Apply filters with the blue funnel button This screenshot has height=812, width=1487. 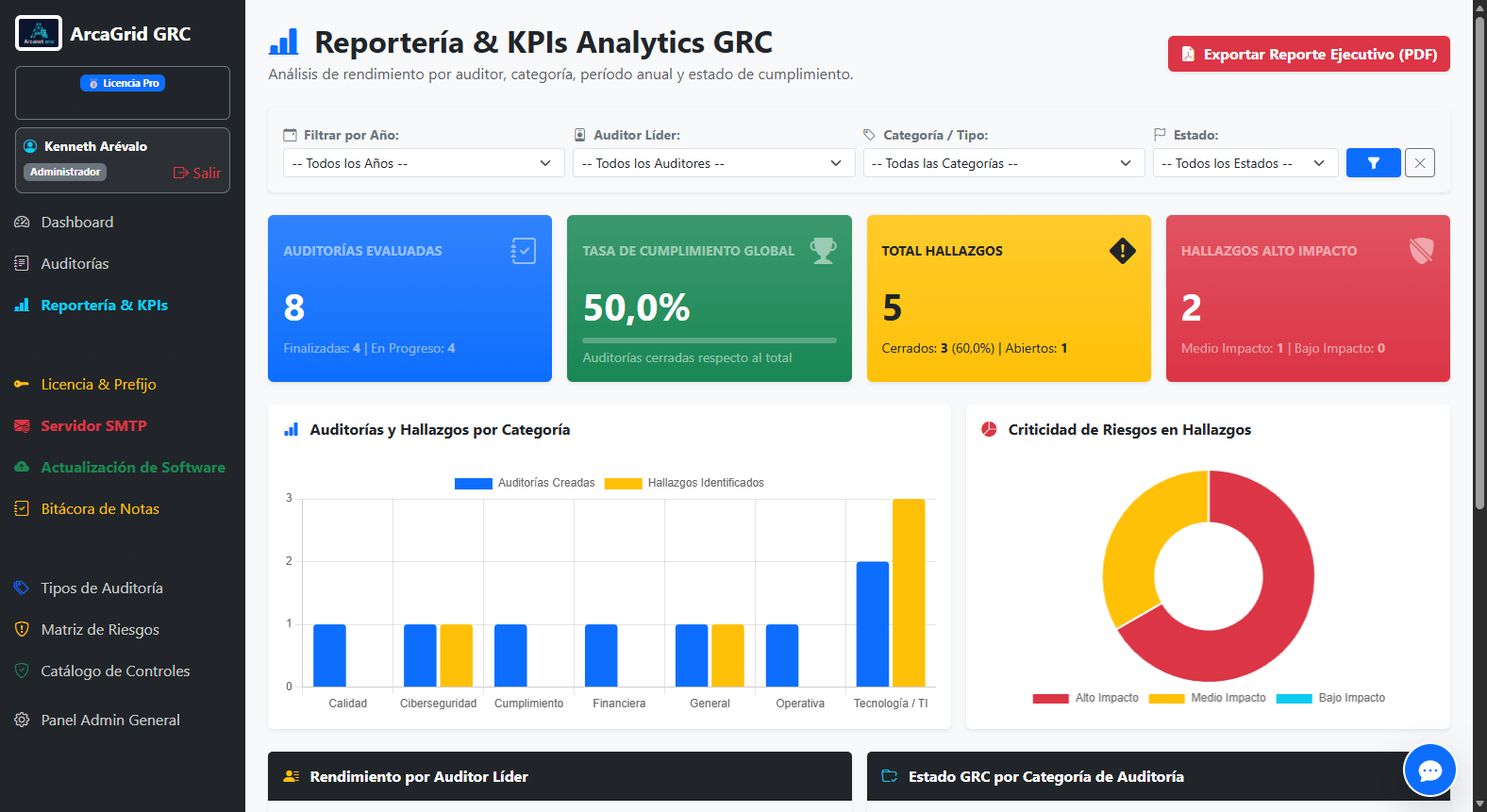click(1373, 163)
